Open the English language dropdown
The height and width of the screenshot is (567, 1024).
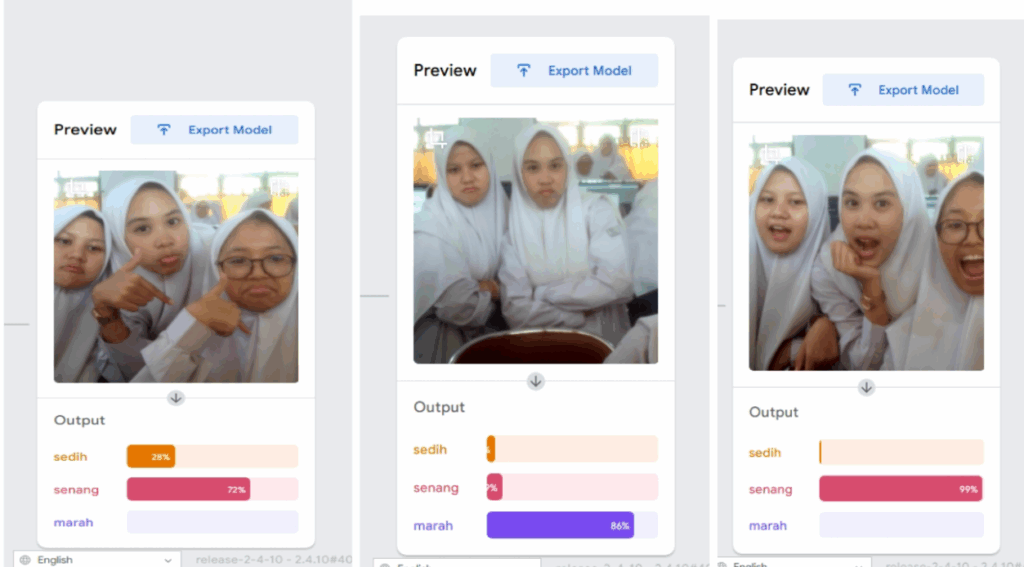(96, 560)
